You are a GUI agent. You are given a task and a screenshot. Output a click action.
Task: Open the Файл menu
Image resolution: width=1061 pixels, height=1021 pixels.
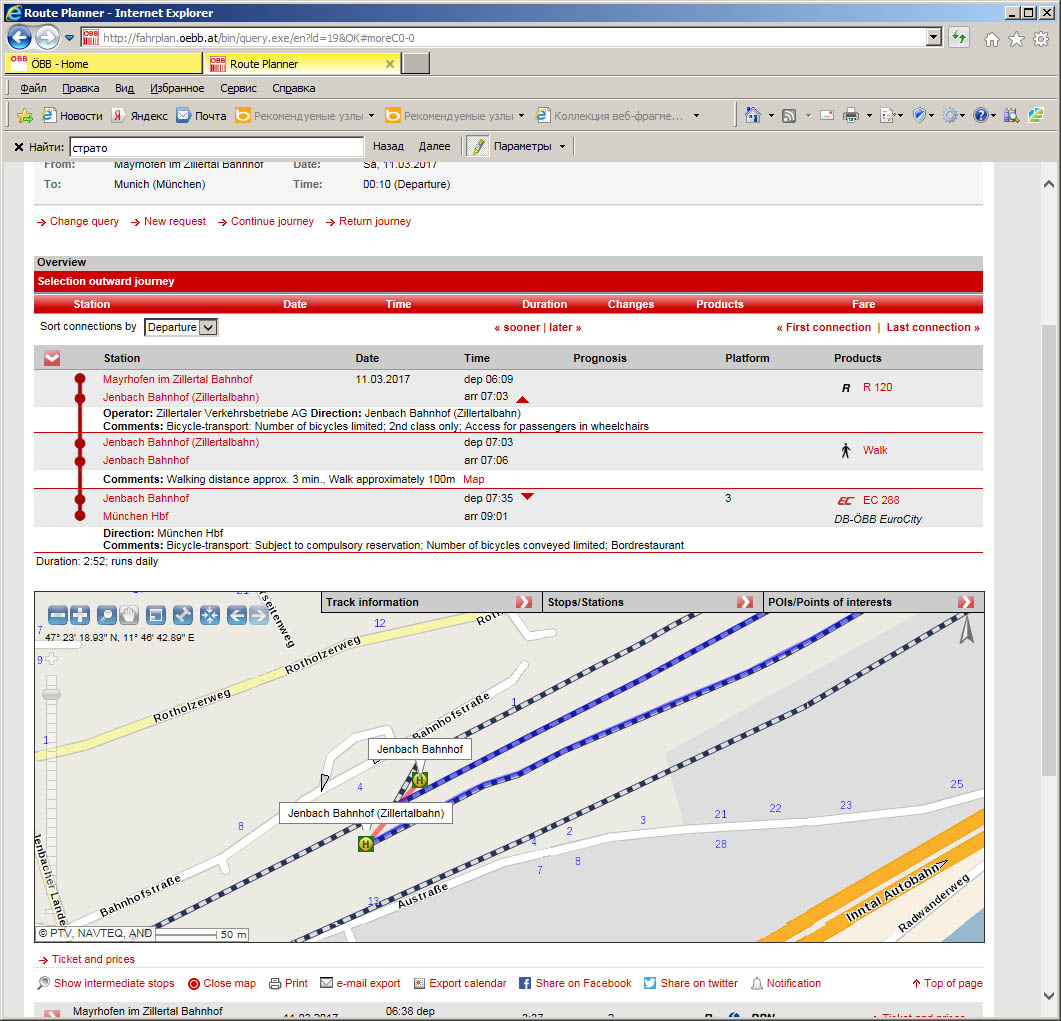coord(33,88)
